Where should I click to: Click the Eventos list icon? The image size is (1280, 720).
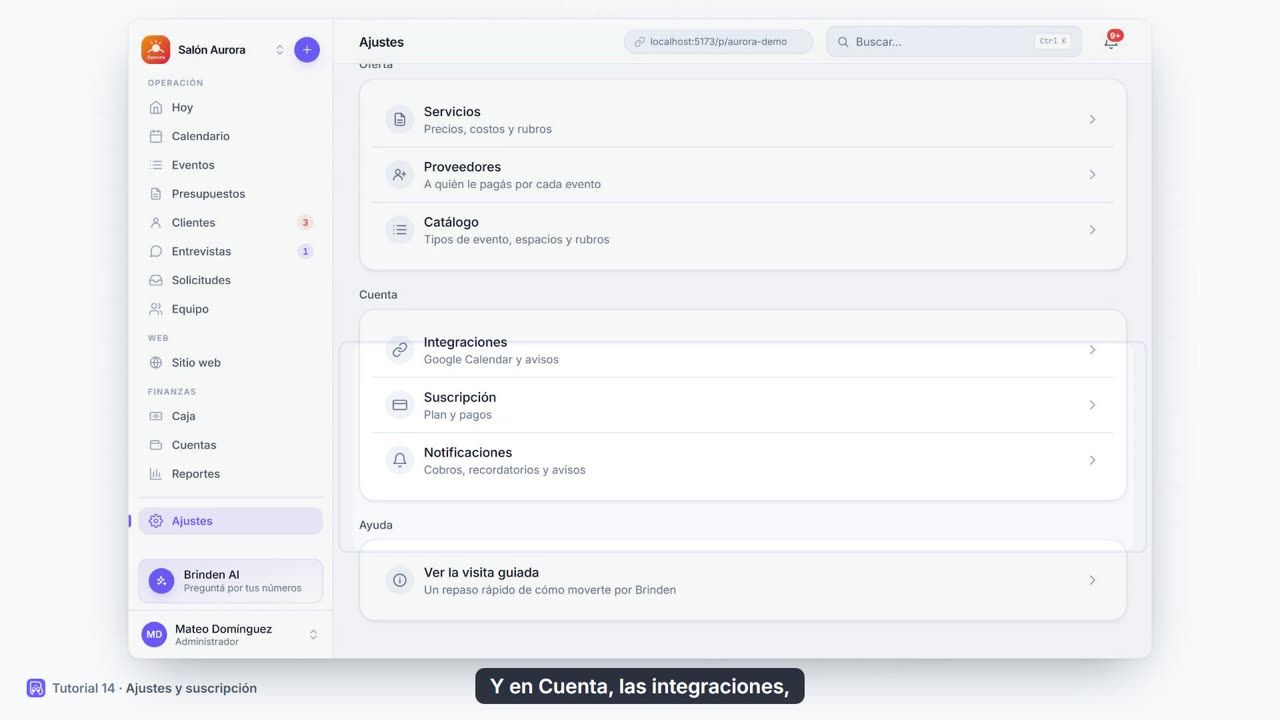pyautogui.click(x=156, y=165)
